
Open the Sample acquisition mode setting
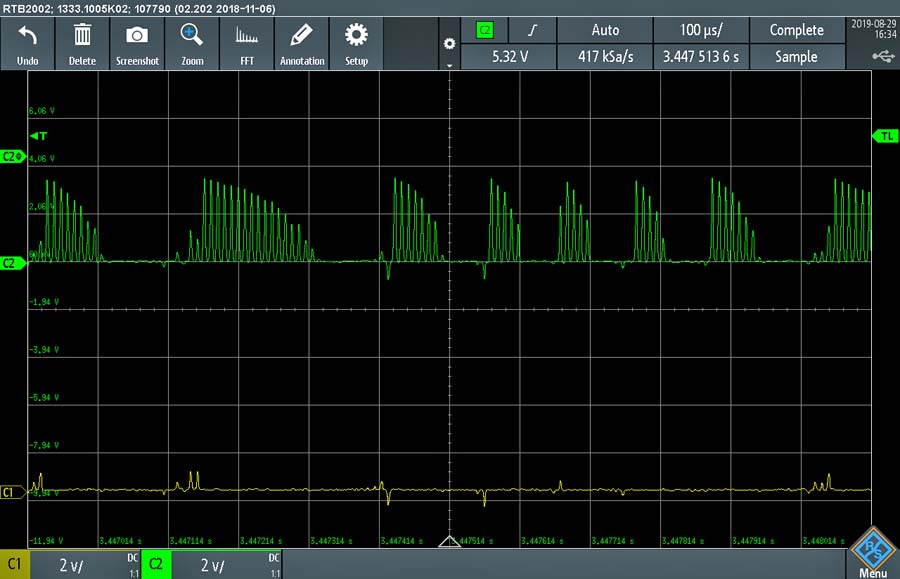[x=797, y=57]
